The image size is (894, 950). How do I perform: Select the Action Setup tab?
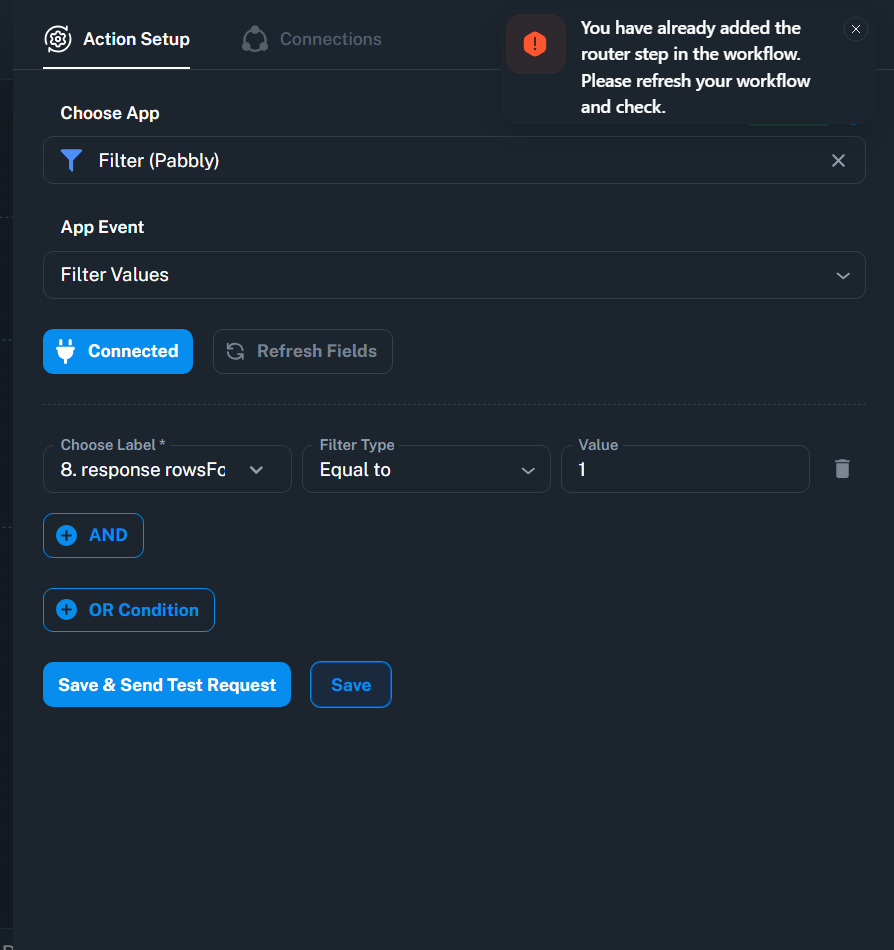coord(136,39)
